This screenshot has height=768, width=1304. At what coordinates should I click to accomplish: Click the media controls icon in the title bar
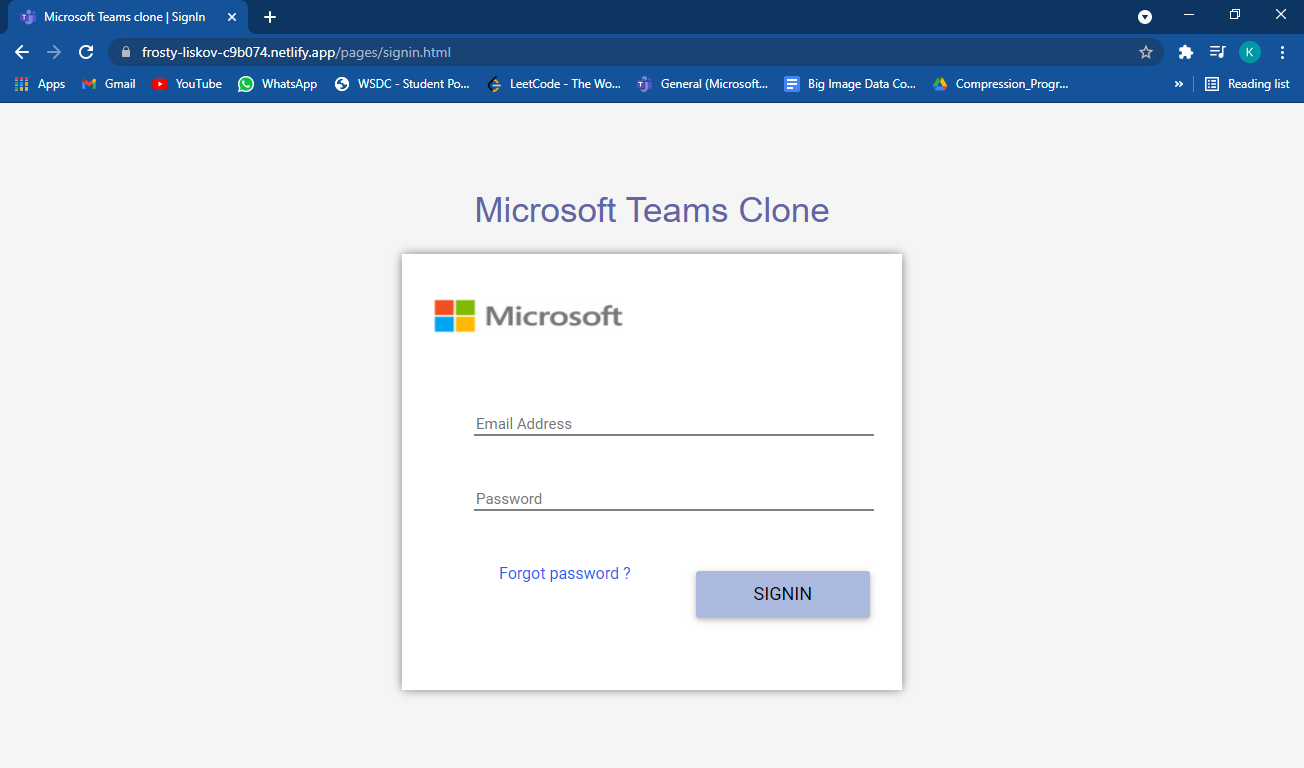pyautogui.click(x=1144, y=17)
